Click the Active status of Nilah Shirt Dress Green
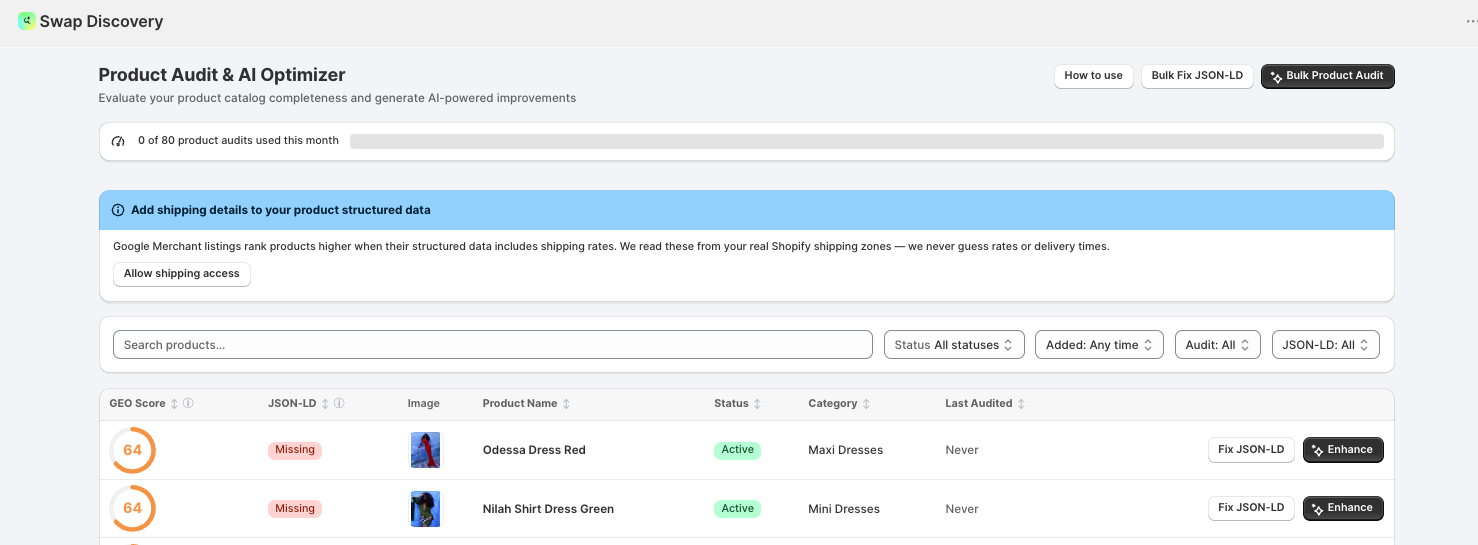The height and width of the screenshot is (545, 1478). click(737, 509)
